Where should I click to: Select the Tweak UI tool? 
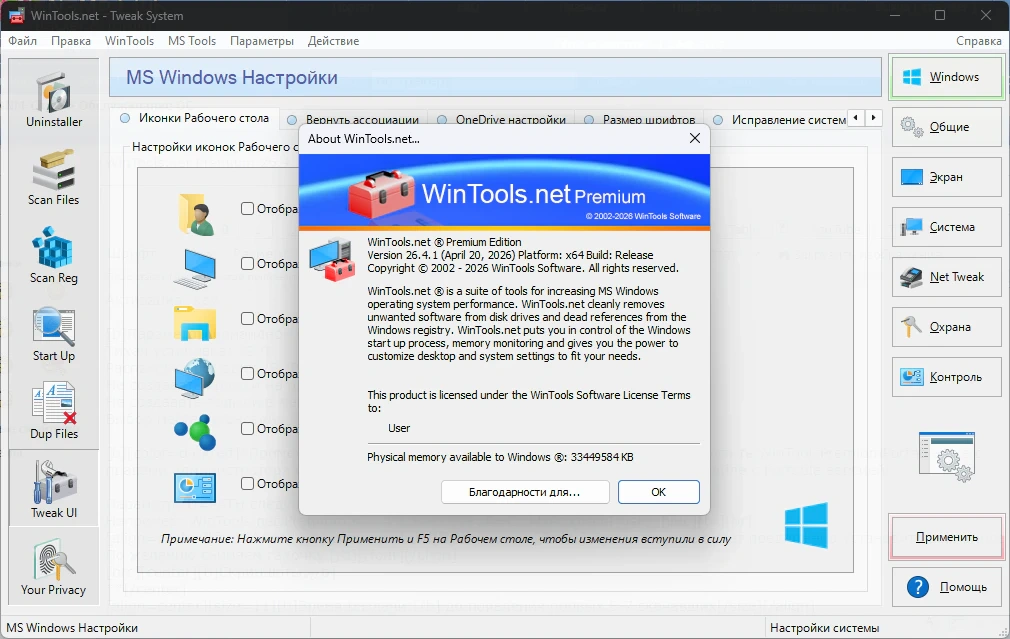[x=54, y=488]
